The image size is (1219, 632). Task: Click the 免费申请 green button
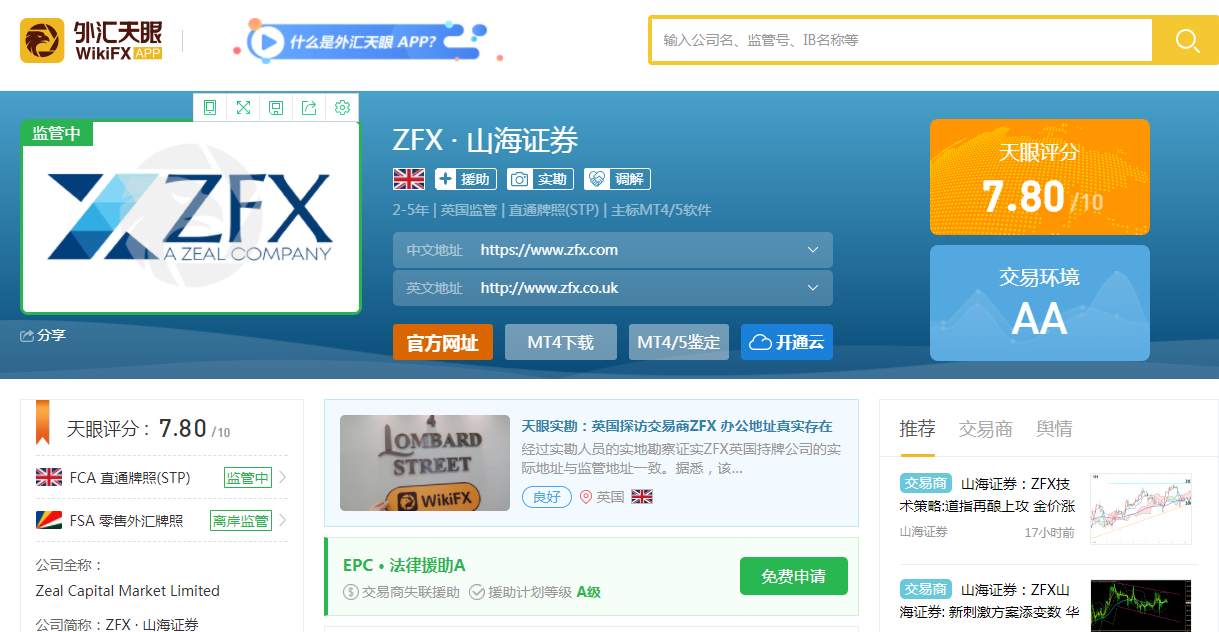794,576
